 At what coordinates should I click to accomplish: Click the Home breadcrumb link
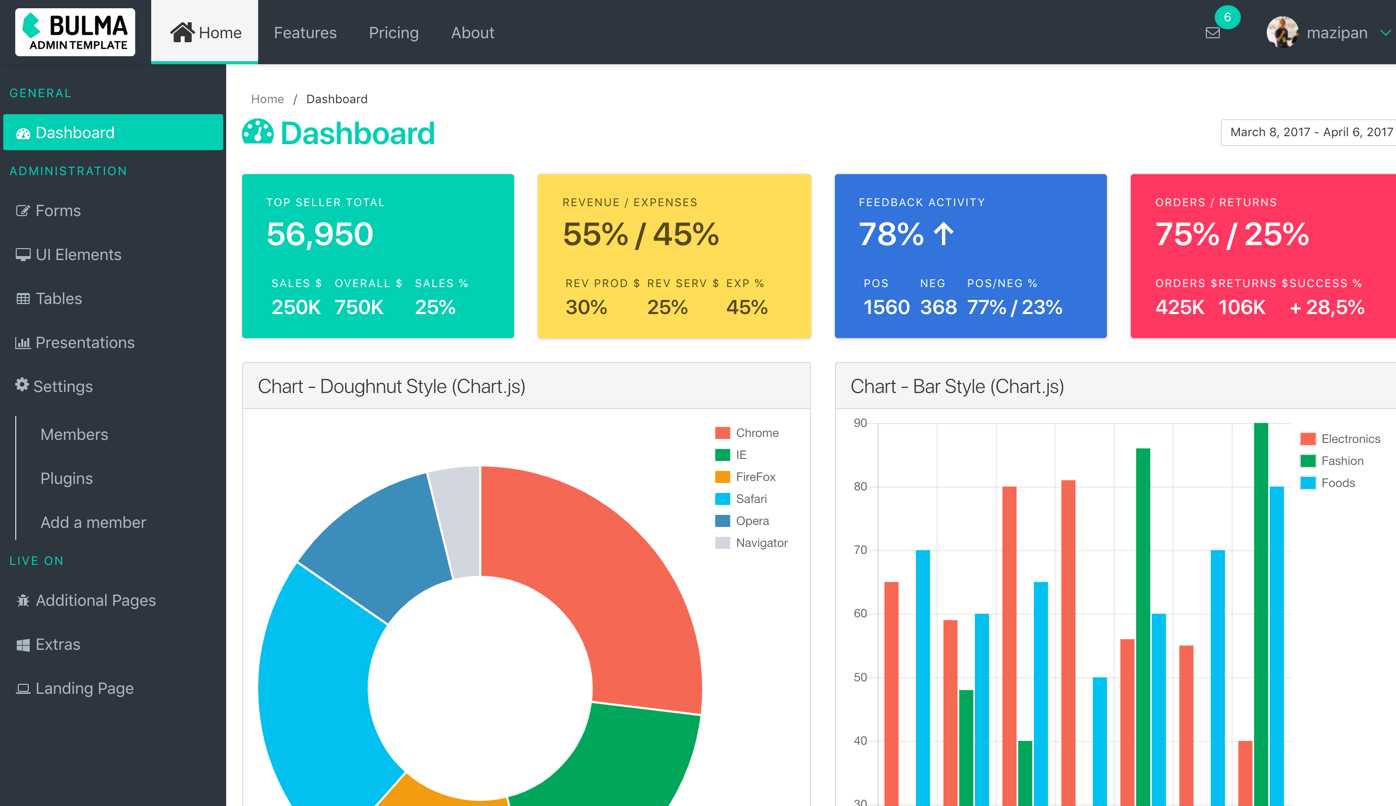[267, 99]
